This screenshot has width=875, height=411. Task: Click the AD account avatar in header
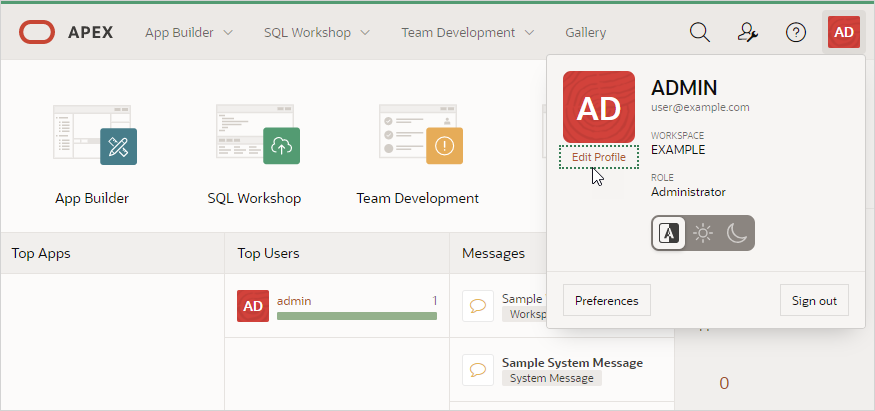tap(844, 32)
